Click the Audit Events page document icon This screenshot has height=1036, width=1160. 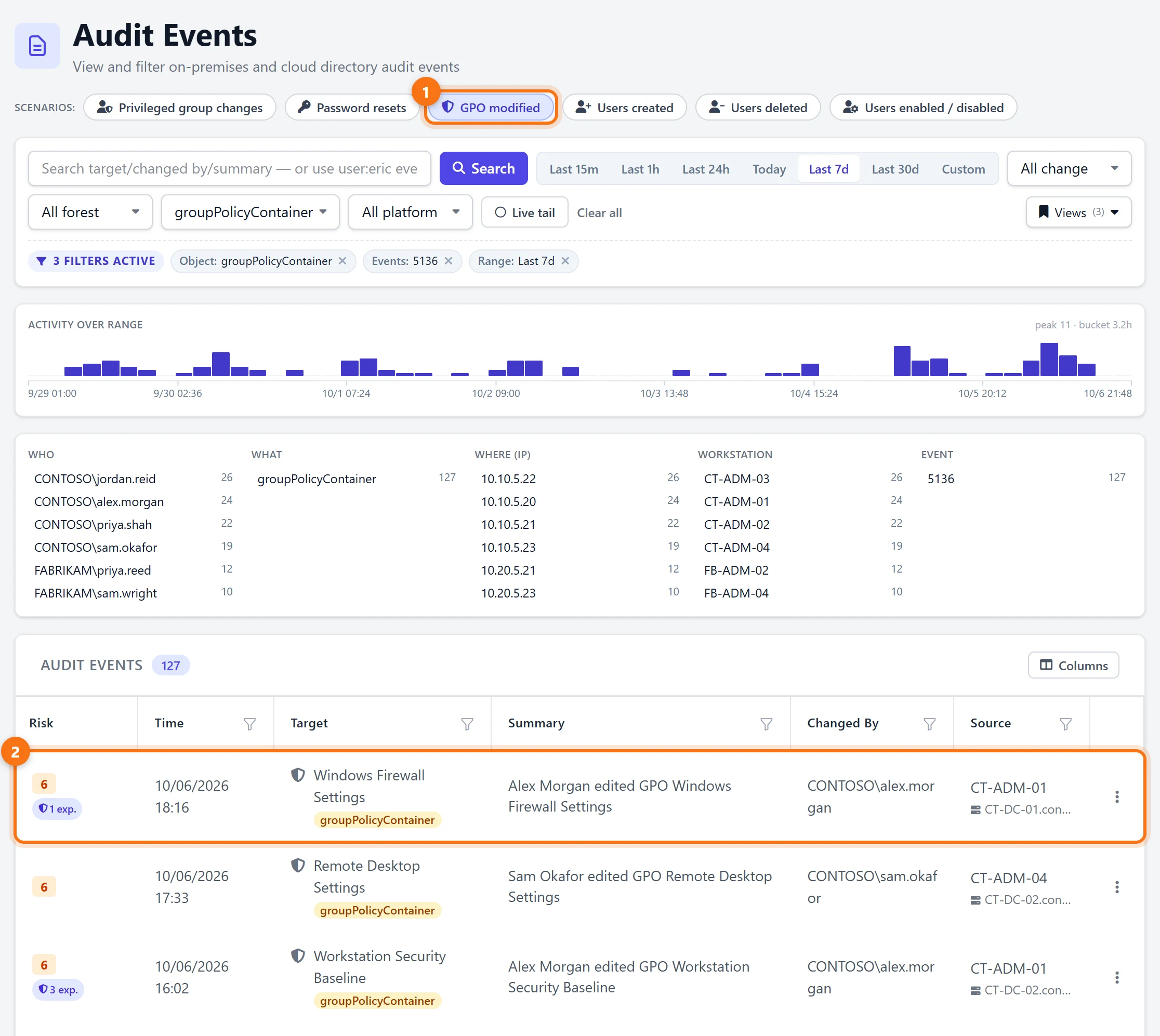tap(37, 46)
